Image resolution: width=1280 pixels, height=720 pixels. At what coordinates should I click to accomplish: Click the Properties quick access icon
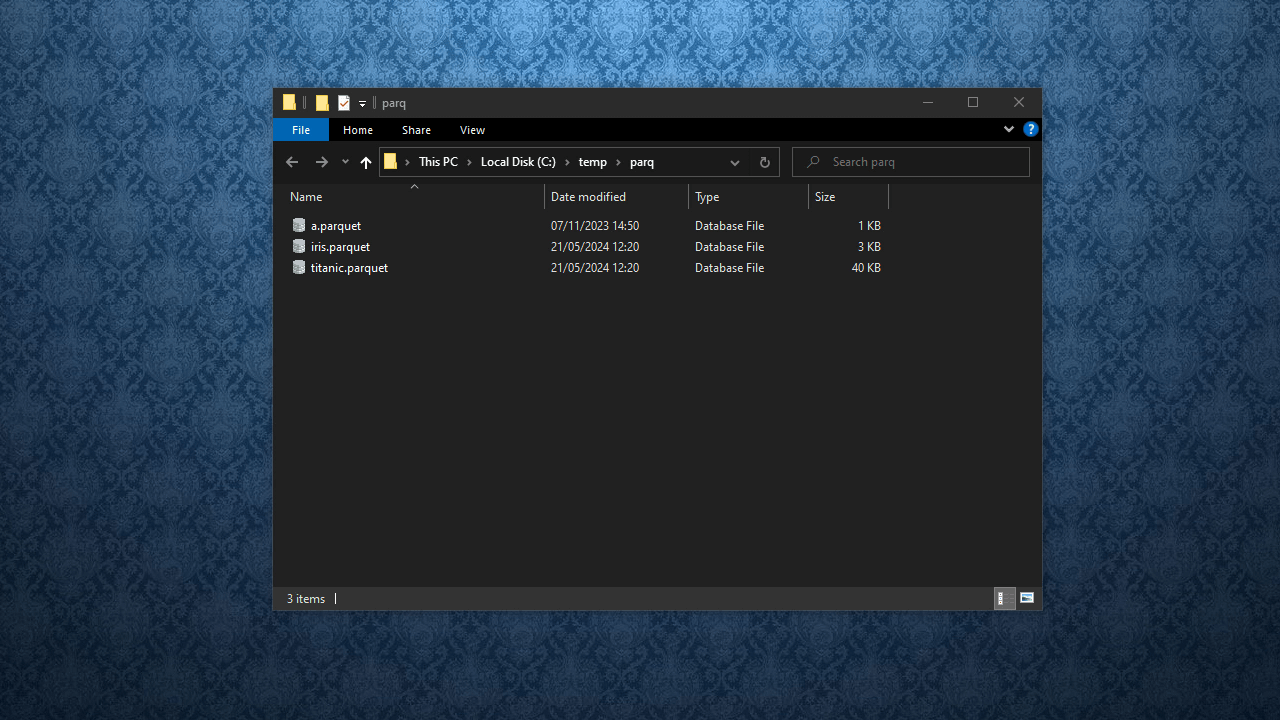pyautogui.click(x=344, y=103)
